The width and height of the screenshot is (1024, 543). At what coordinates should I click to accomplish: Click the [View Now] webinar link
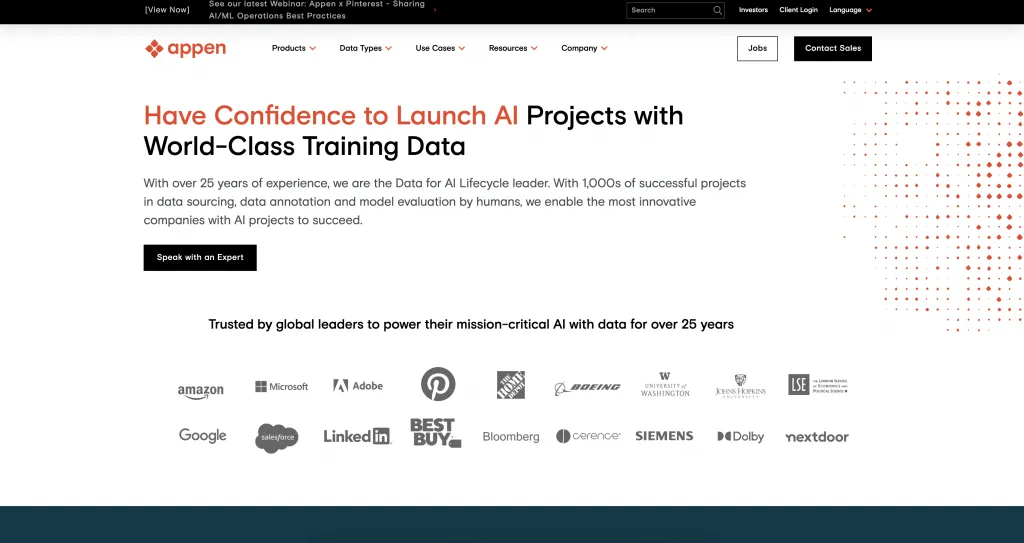pos(167,10)
